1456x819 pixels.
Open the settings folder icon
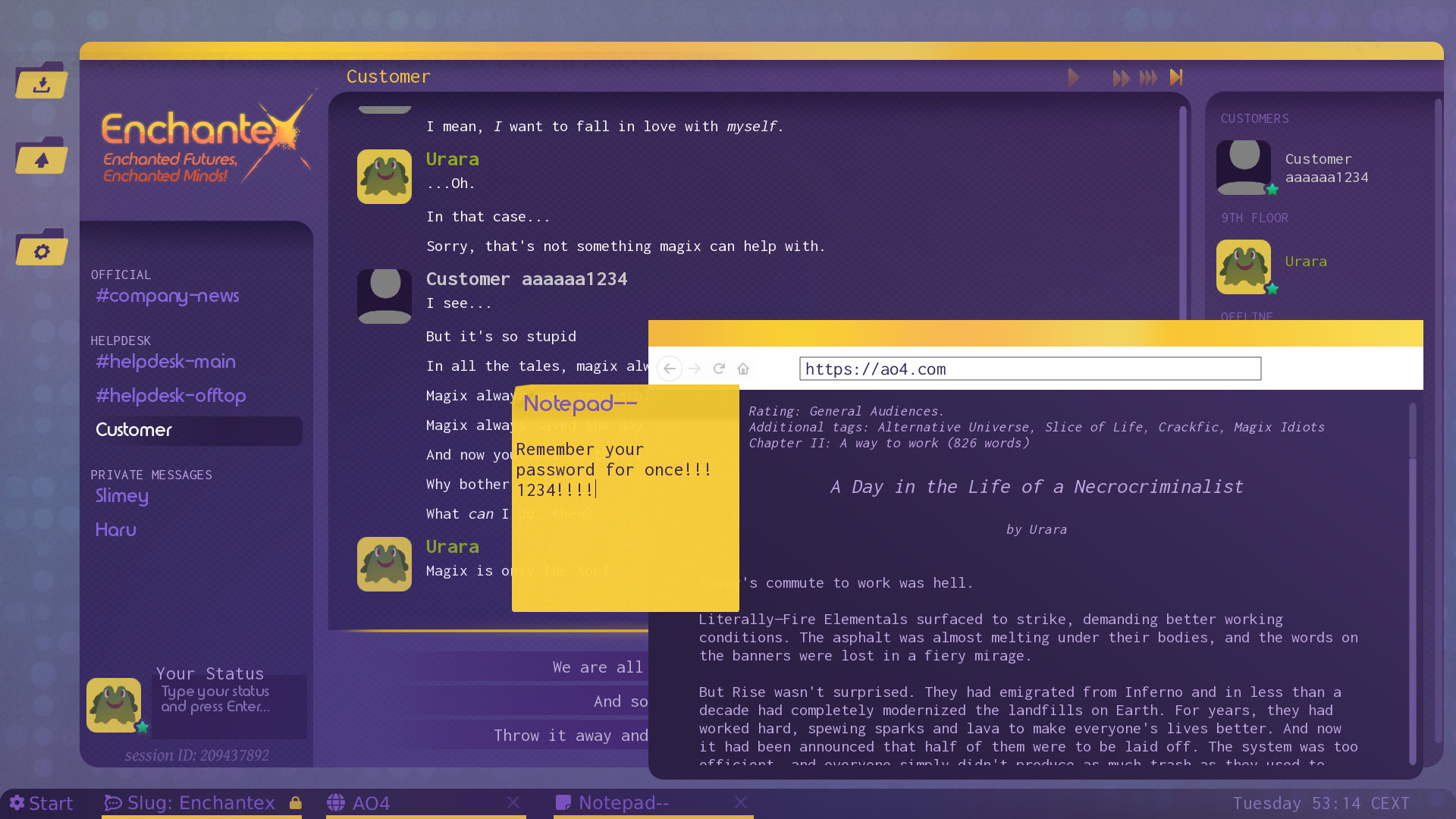point(42,249)
